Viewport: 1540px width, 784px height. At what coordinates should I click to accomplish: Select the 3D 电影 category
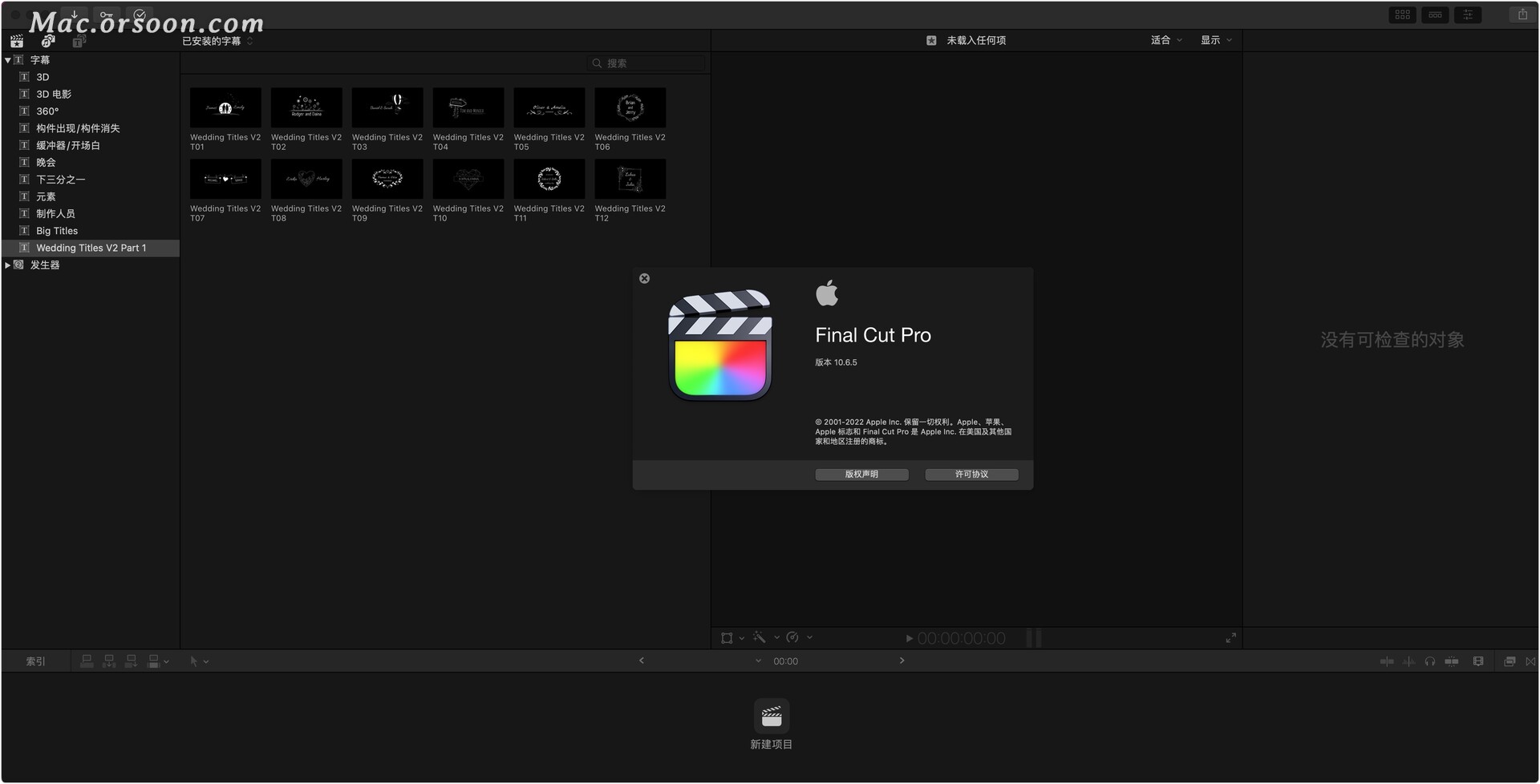coord(91,94)
